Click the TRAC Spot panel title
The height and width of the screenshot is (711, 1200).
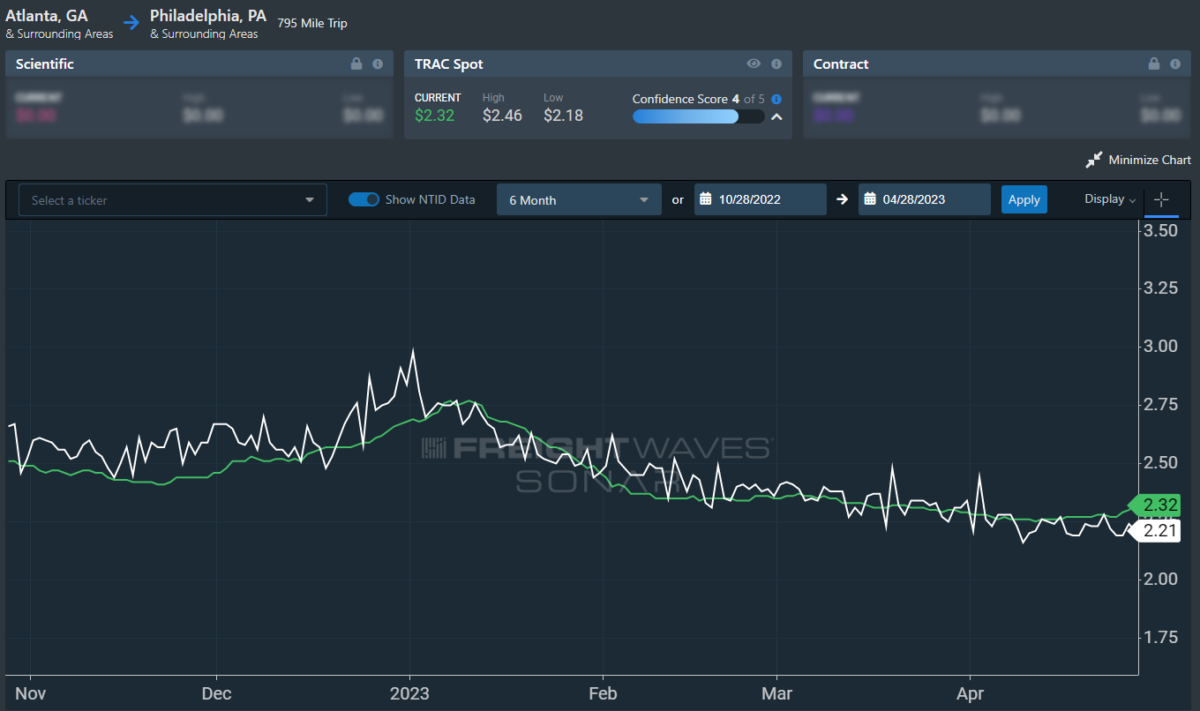point(449,64)
